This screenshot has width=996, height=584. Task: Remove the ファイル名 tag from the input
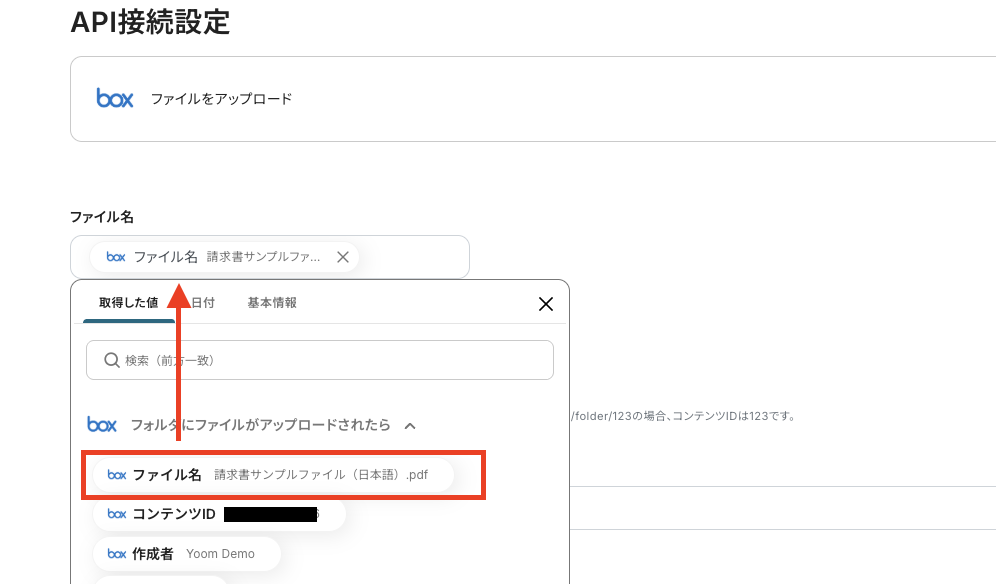342,256
